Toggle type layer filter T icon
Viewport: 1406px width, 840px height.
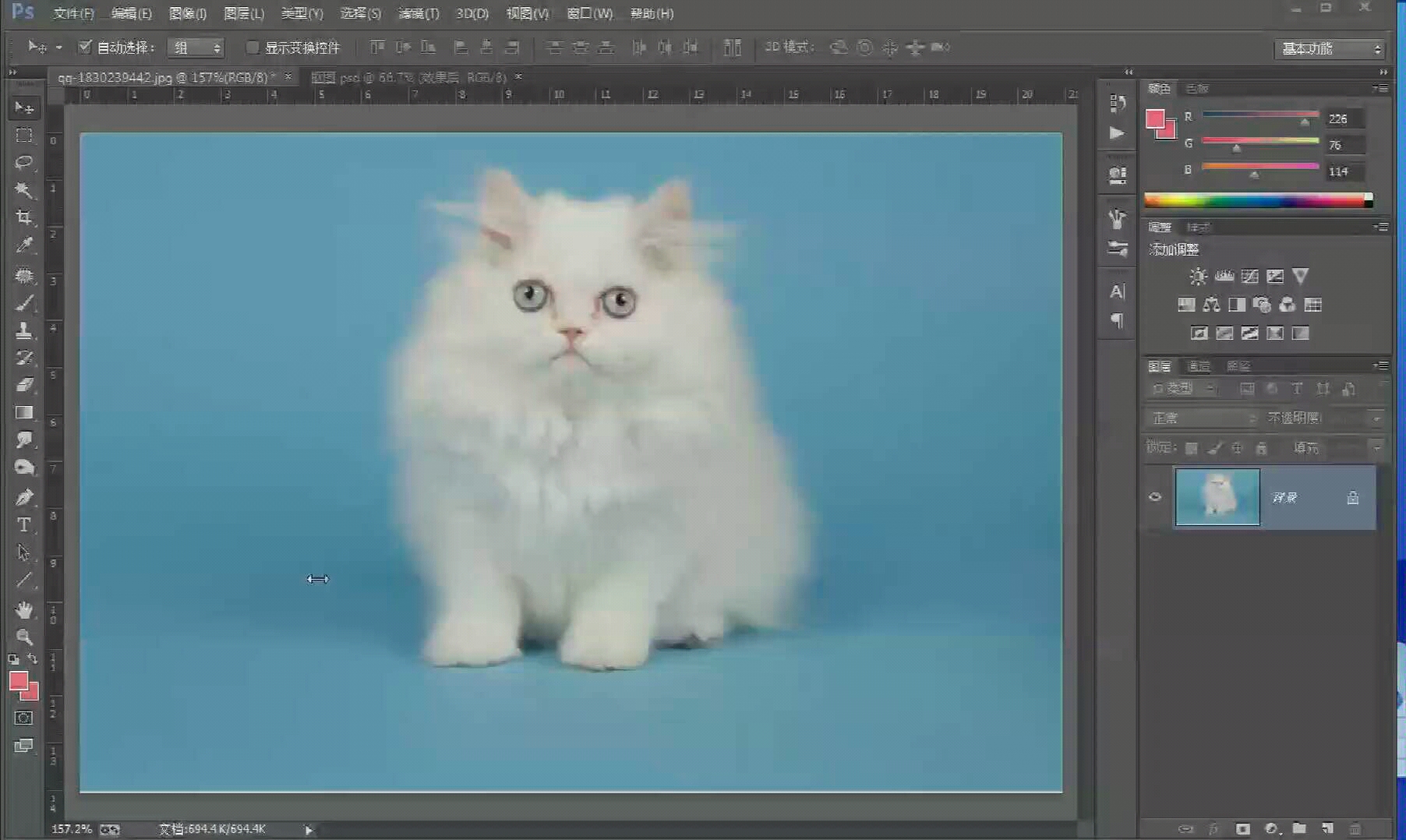[1297, 388]
